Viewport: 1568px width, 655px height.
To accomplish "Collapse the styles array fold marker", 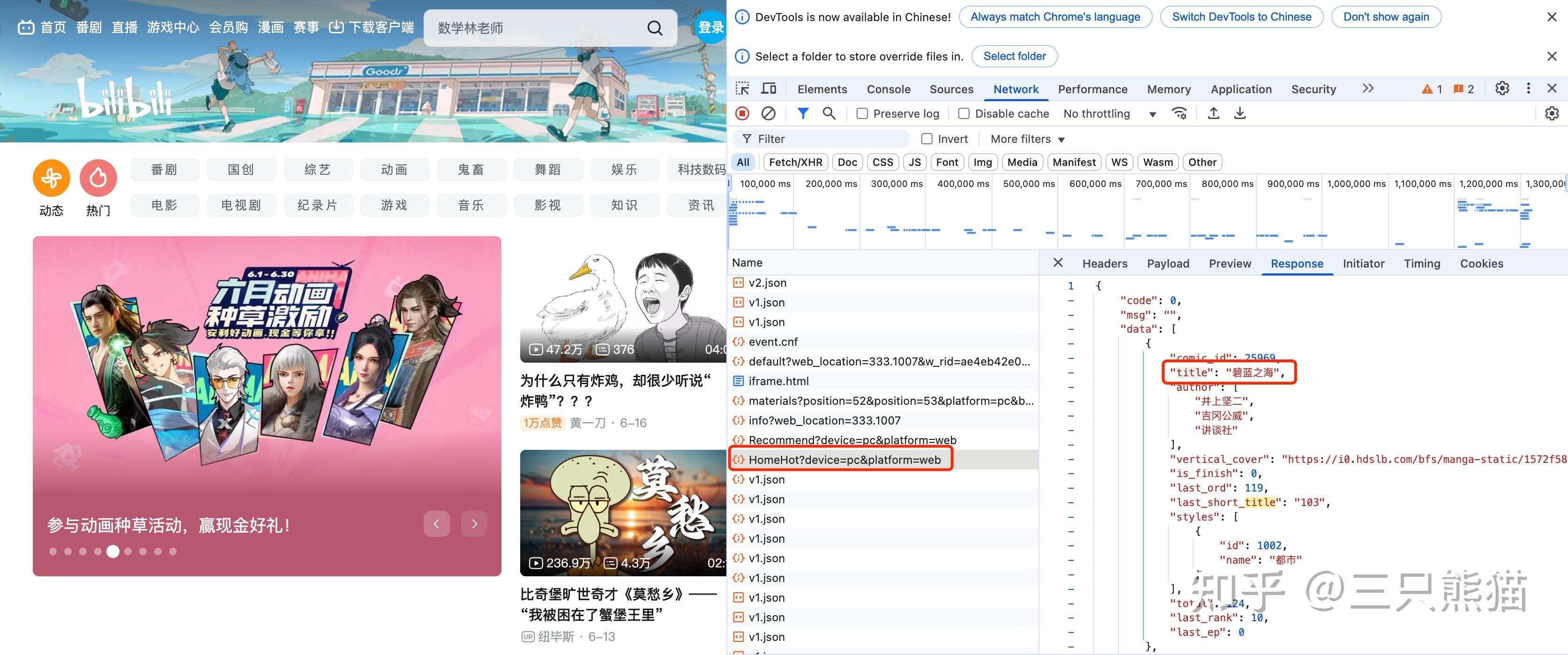I will pos(1071,517).
